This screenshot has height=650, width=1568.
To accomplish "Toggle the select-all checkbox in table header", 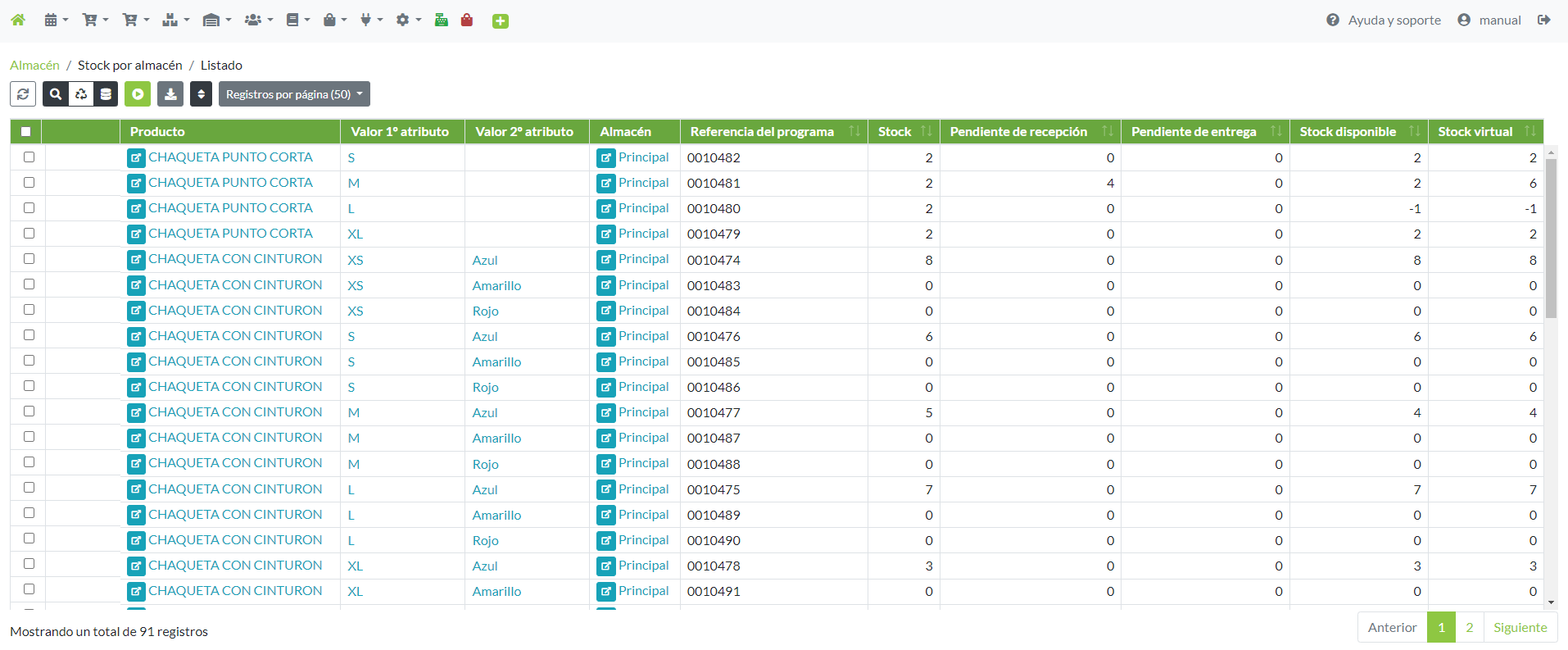I will click(26, 131).
